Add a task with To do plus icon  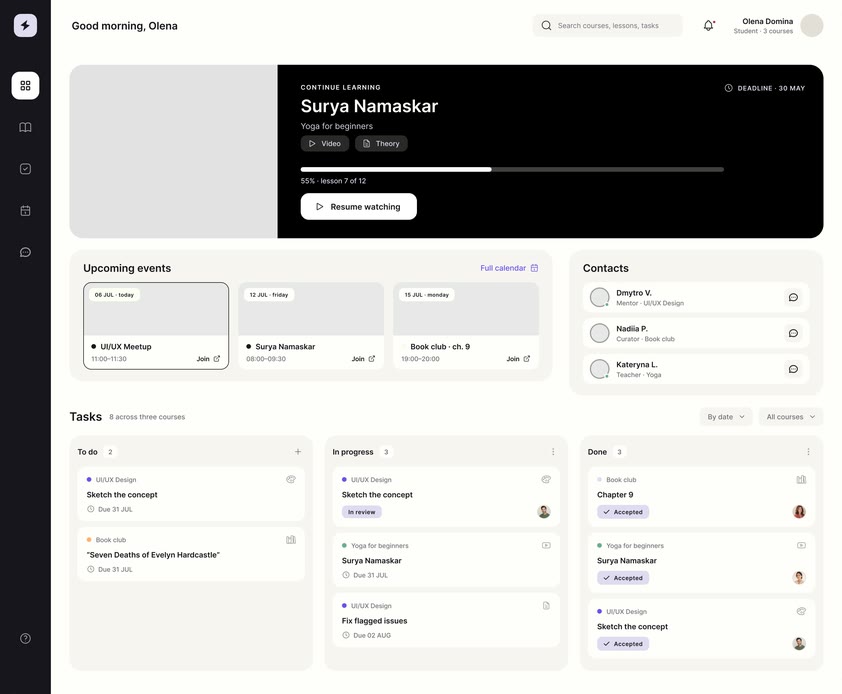[x=297, y=452]
